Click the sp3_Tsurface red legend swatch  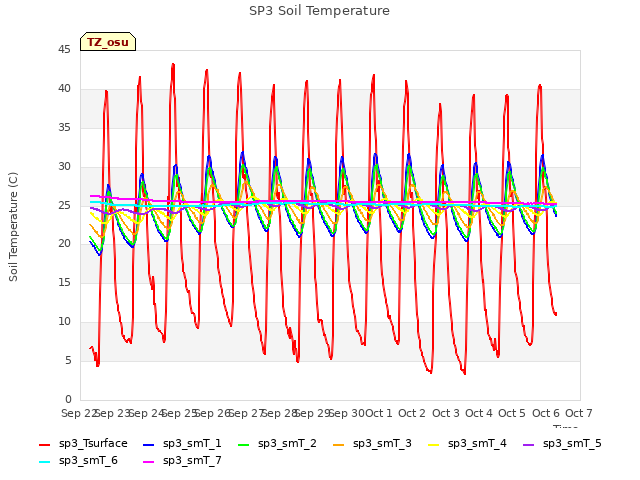click(x=44, y=444)
